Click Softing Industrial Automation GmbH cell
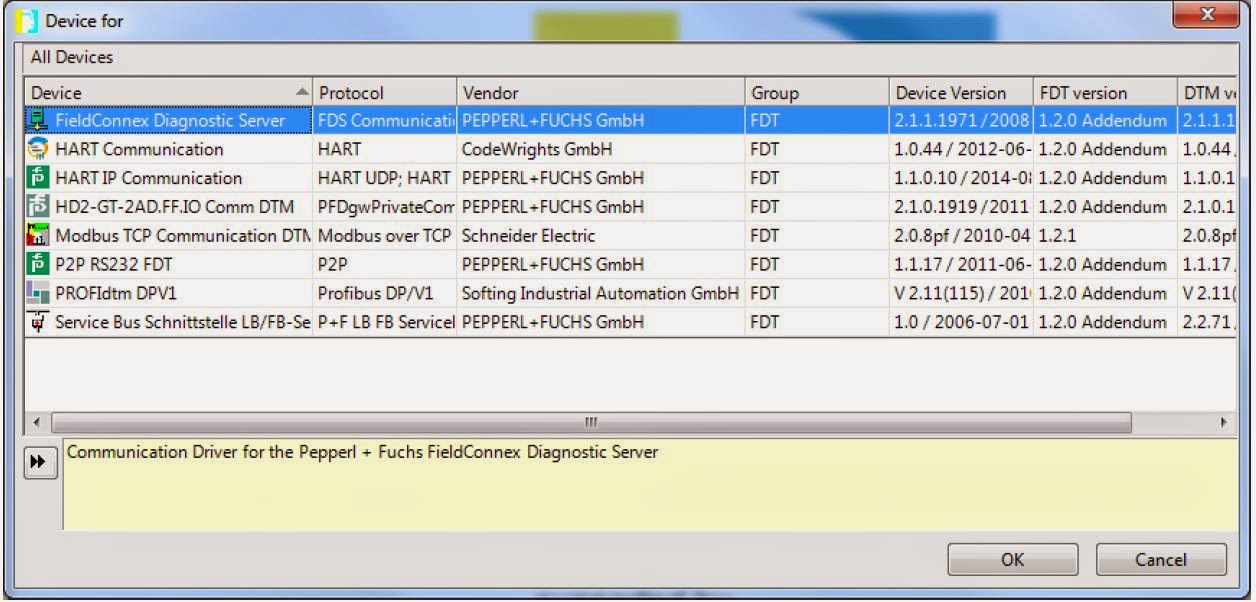The width and height of the screenshot is (1256, 602). pos(601,294)
